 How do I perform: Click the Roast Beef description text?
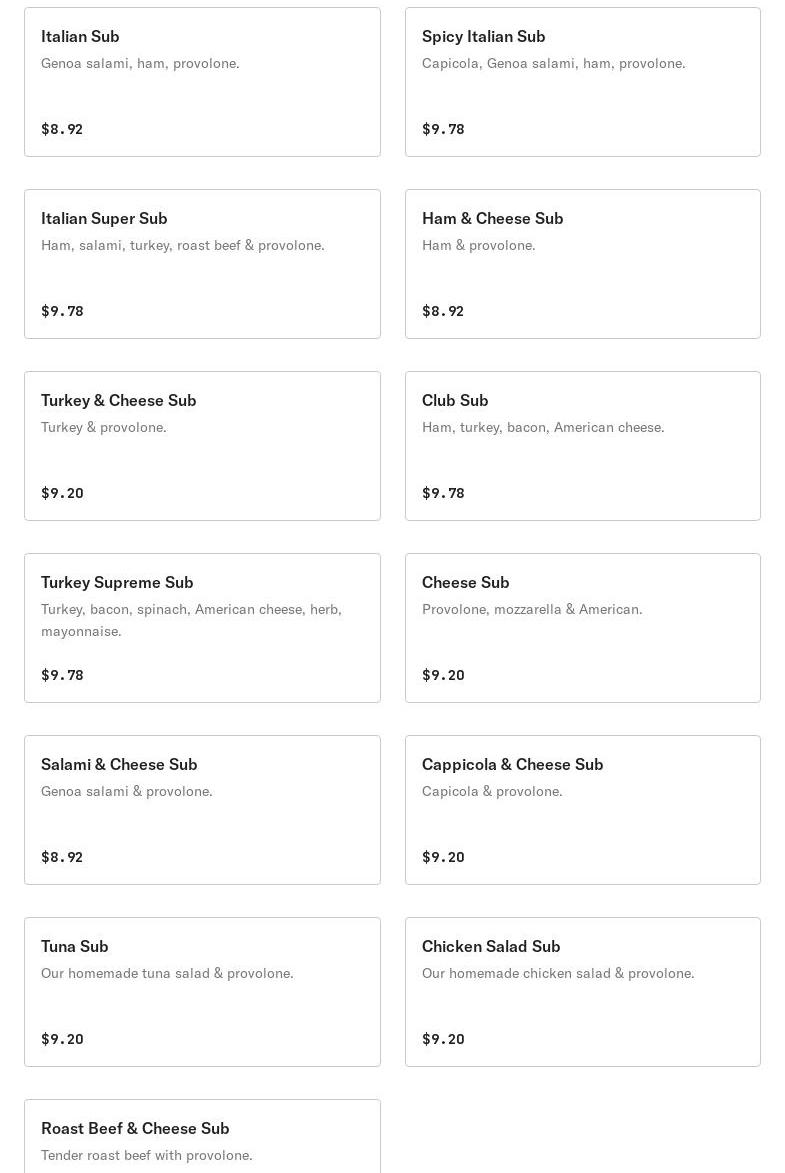pos(147,1155)
